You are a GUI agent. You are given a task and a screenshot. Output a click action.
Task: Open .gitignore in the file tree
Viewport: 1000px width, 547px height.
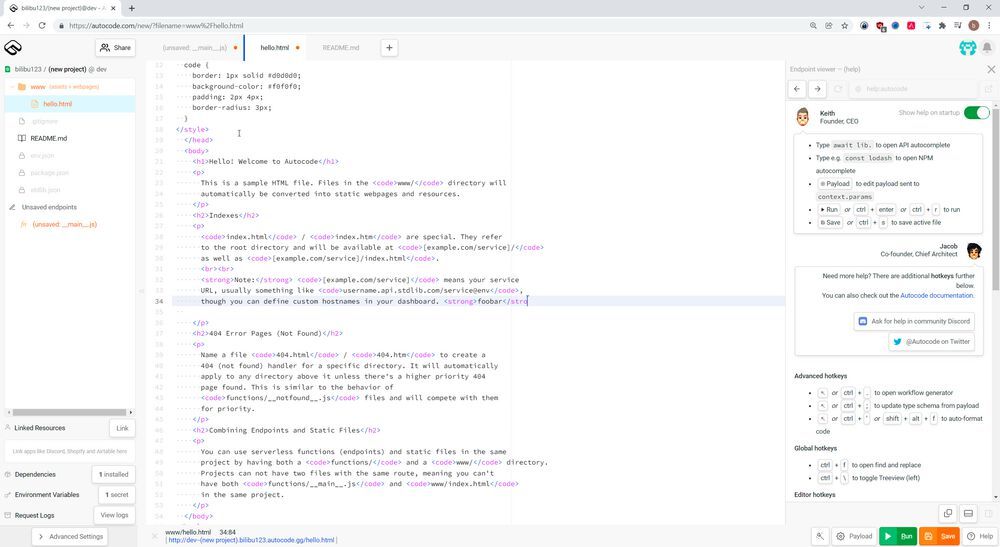coord(45,121)
